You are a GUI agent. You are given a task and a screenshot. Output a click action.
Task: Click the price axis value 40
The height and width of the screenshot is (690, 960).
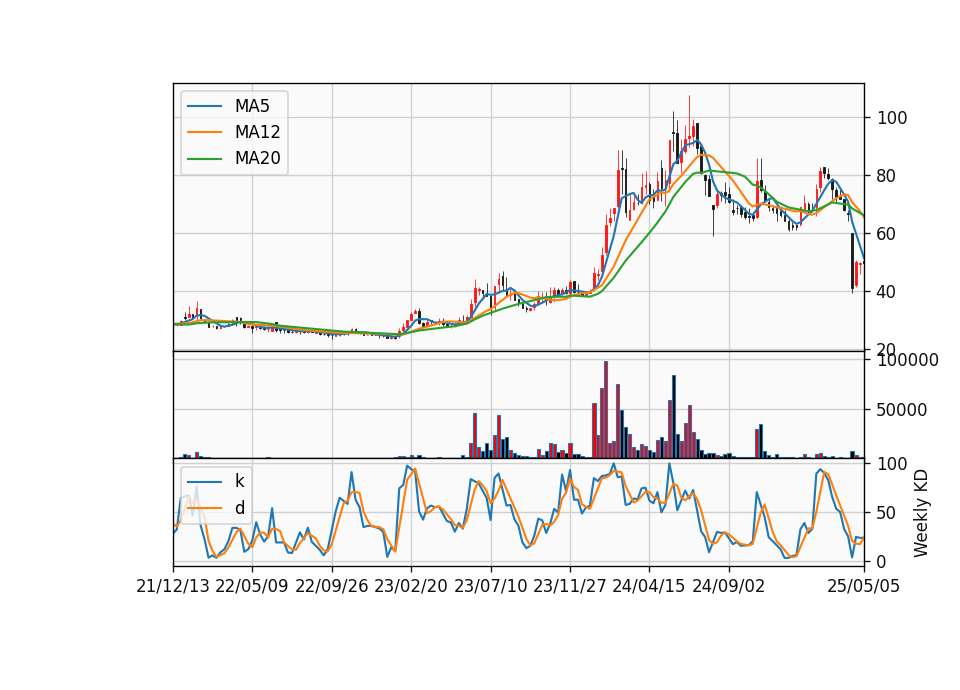pyautogui.click(x=886, y=292)
